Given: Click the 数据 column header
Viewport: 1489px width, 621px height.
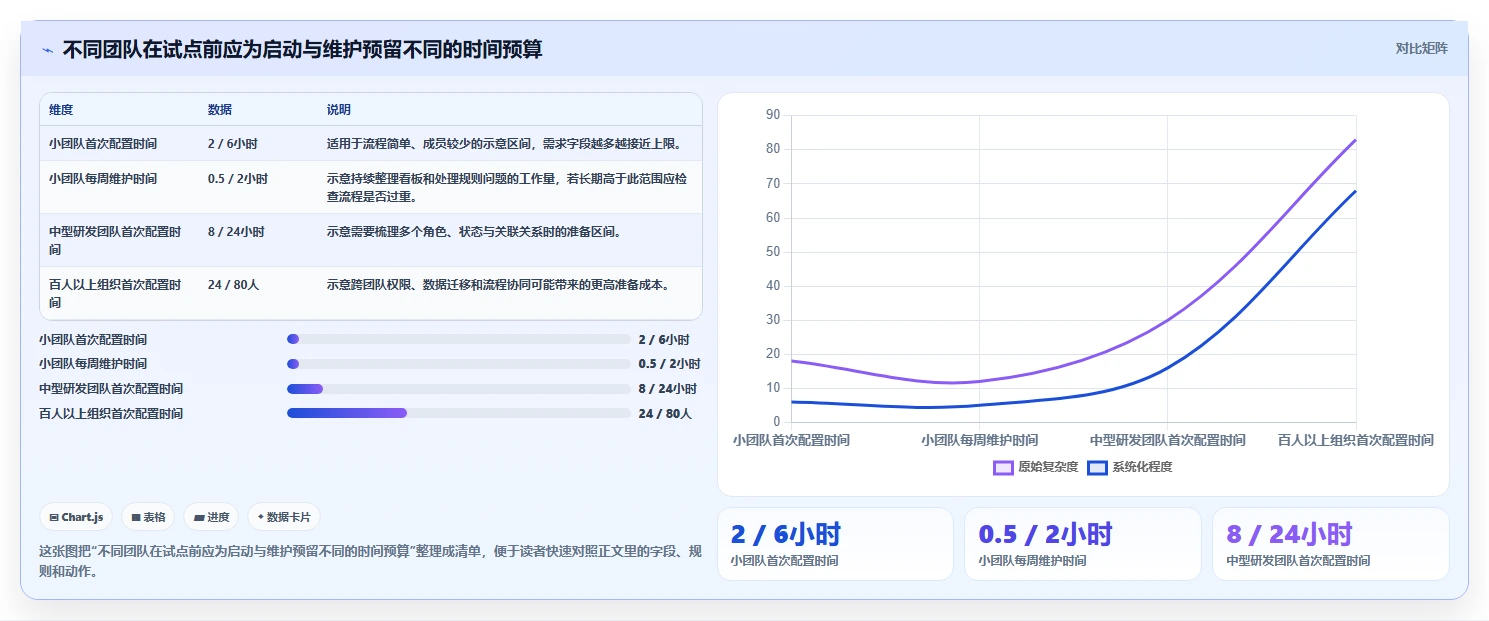Looking at the screenshot, I should (x=220, y=110).
